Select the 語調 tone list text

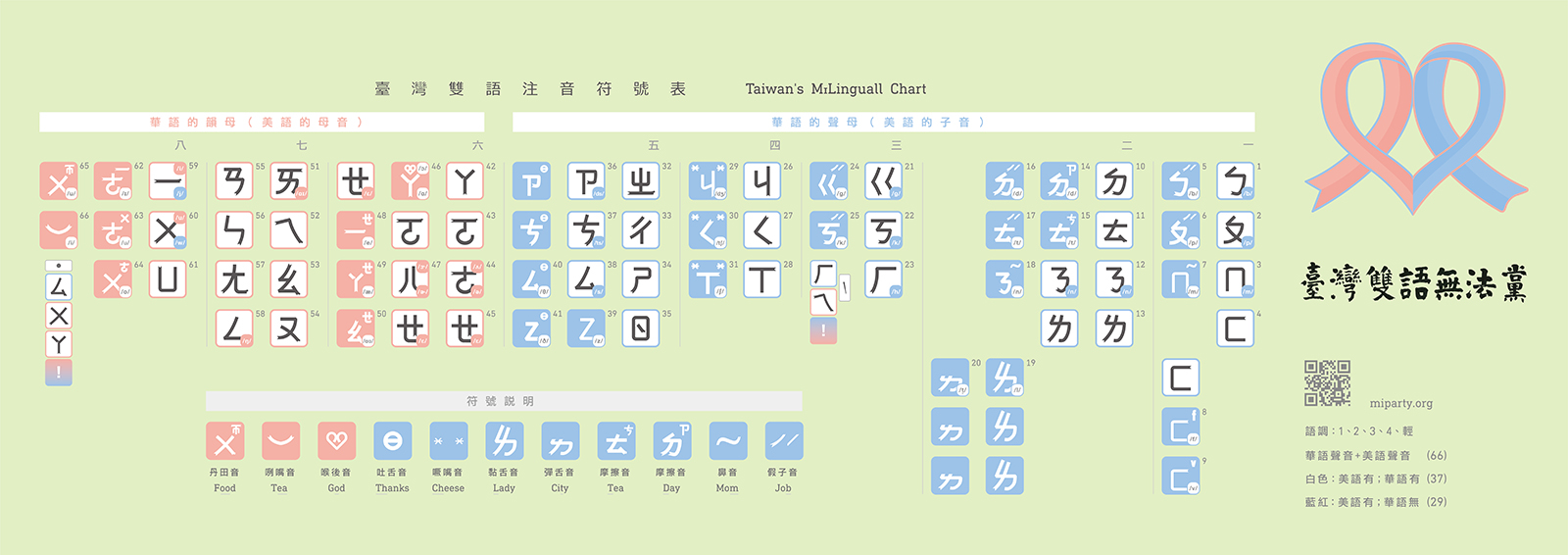1359,431
